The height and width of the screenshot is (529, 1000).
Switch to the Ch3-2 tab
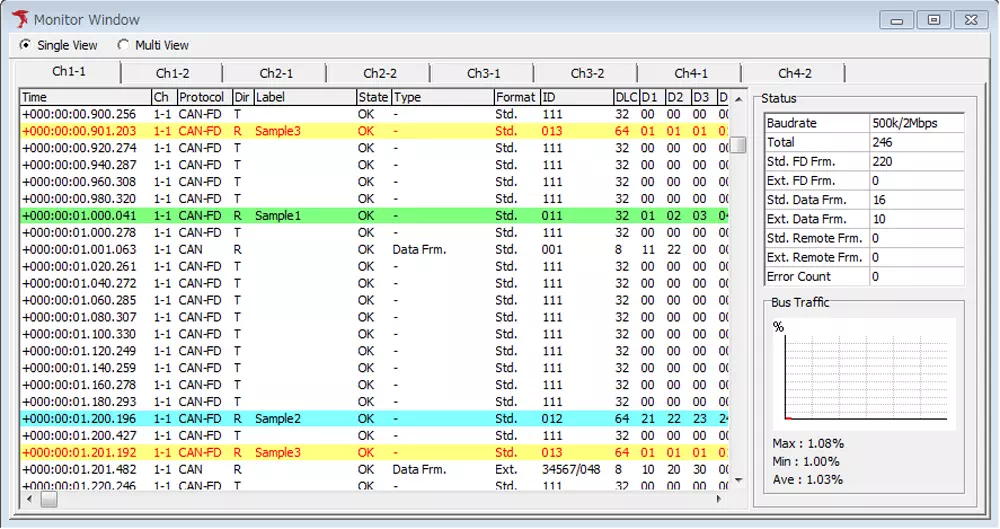coord(587,73)
